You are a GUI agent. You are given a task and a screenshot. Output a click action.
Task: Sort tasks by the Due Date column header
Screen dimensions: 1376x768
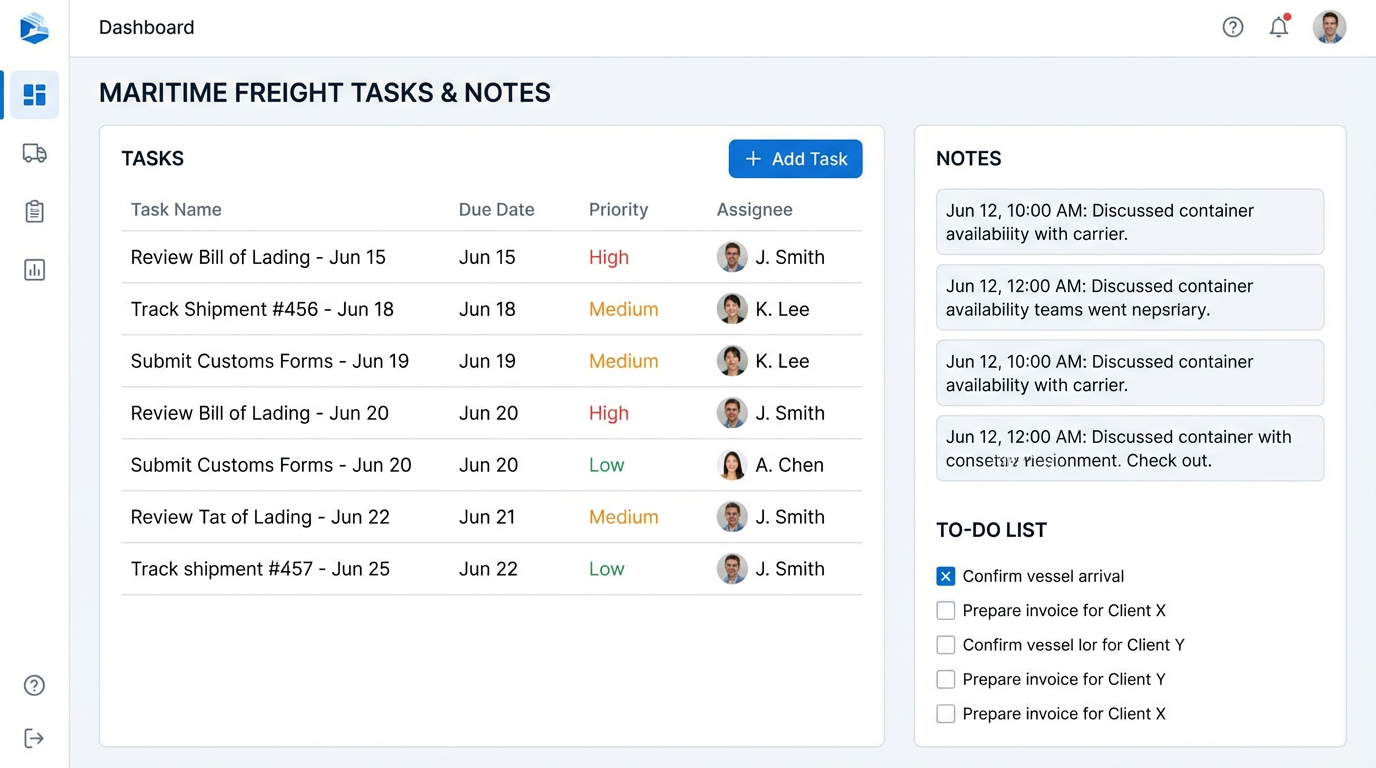tap(496, 210)
